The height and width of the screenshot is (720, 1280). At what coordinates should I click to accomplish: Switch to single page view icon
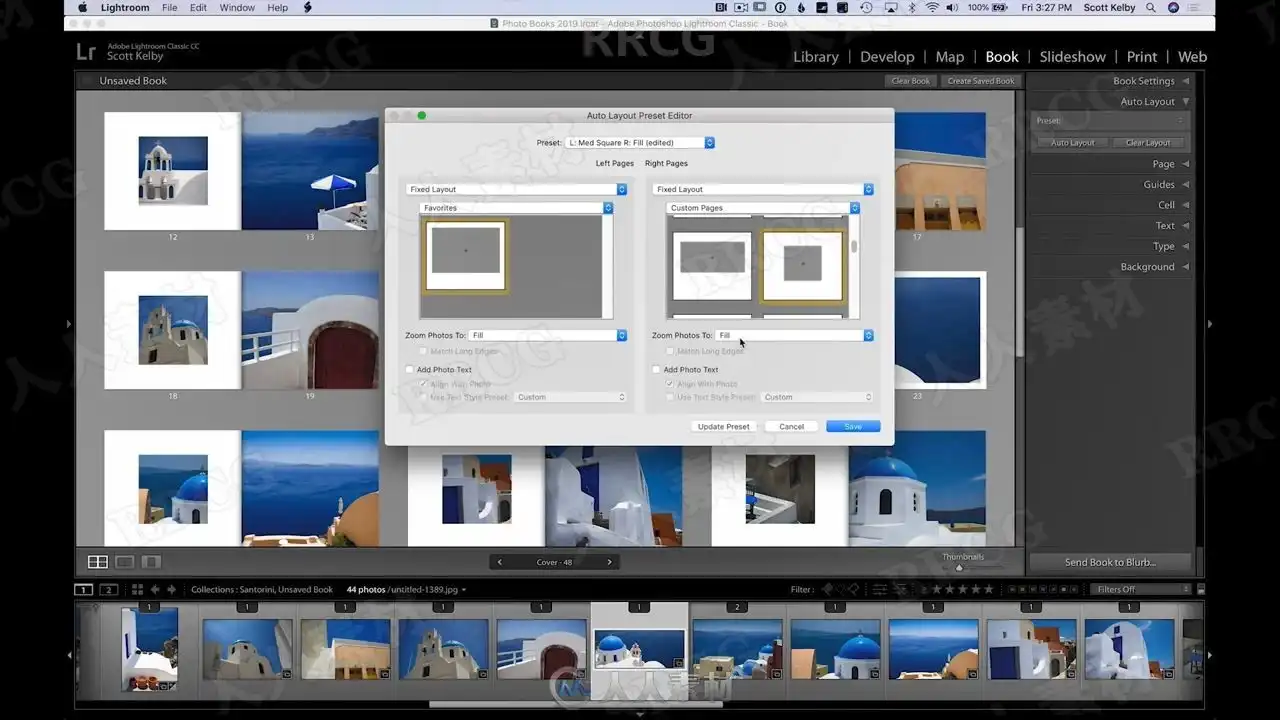151,562
